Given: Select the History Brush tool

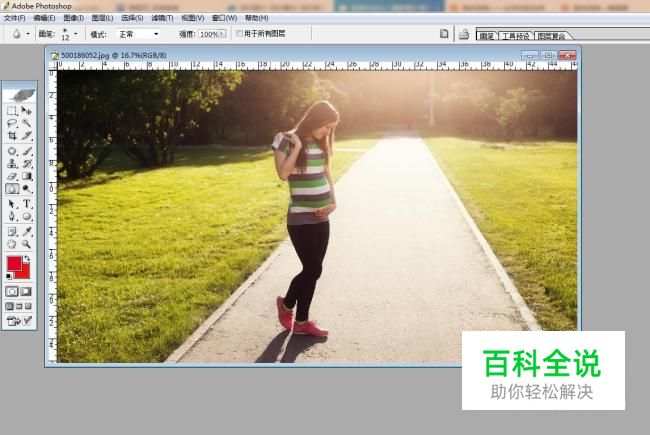Looking at the screenshot, I should [x=27, y=164].
